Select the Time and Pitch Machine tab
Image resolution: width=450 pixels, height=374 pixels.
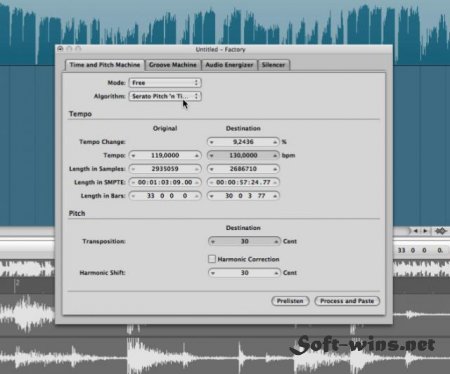105,65
